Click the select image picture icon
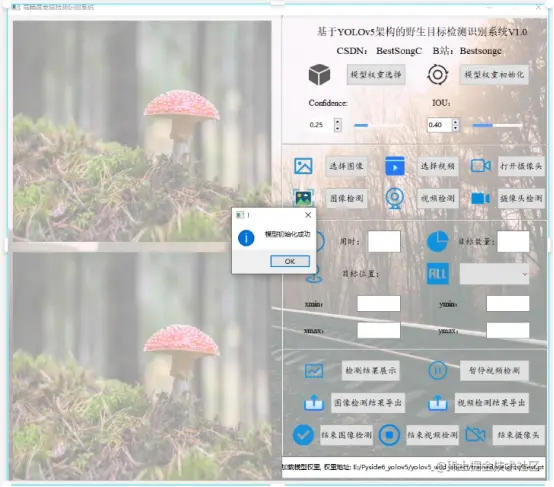Image resolution: width=554 pixels, height=487 pixels. (x=303, y=166)
